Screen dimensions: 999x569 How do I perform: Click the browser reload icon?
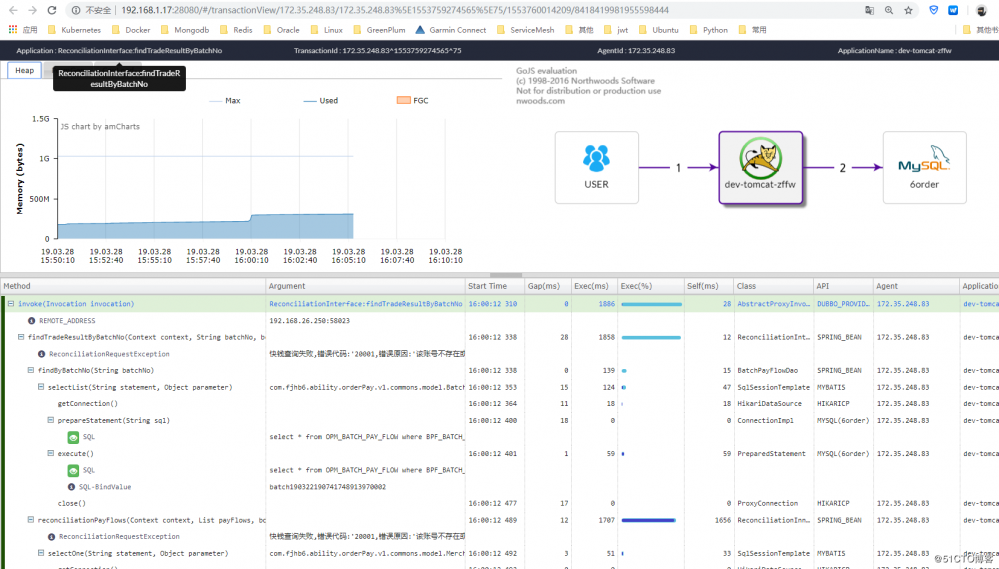(52, 10)
